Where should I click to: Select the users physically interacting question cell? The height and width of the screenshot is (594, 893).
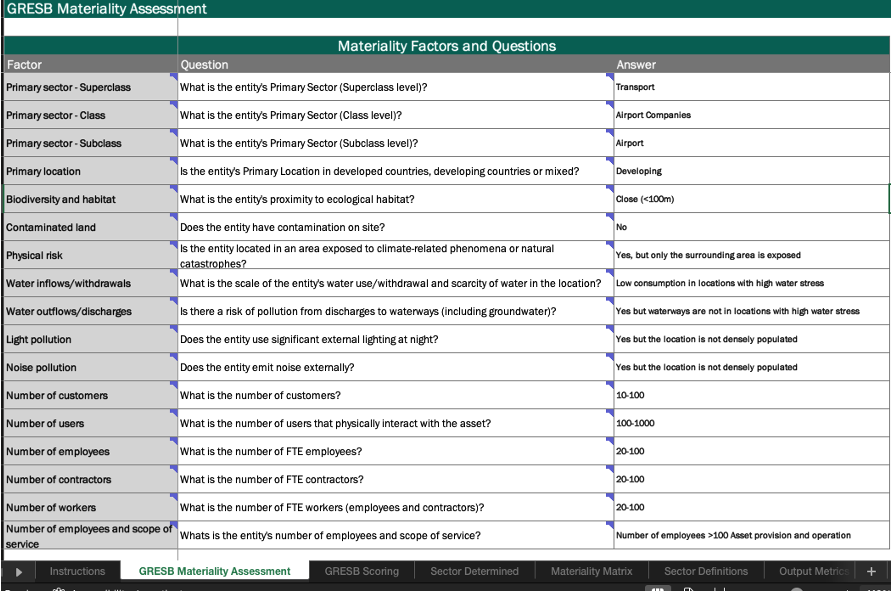[x=396, y=423]
